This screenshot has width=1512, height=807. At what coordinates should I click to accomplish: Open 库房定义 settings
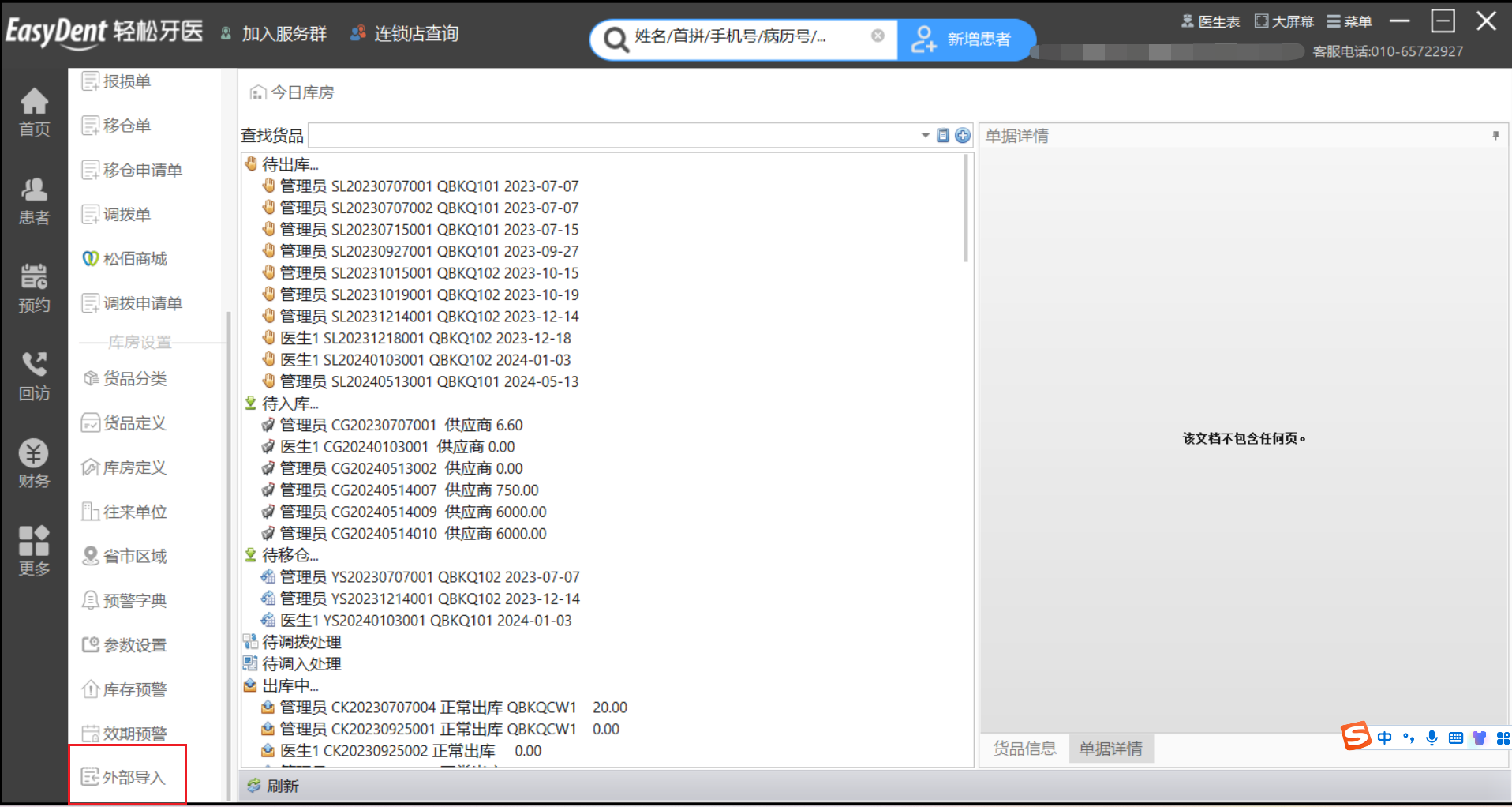125,467
